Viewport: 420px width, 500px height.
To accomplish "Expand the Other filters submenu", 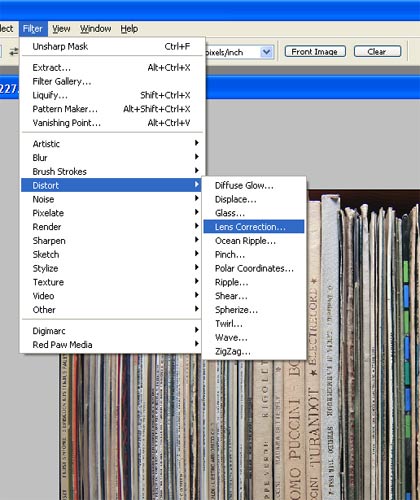I will [111, 310].
